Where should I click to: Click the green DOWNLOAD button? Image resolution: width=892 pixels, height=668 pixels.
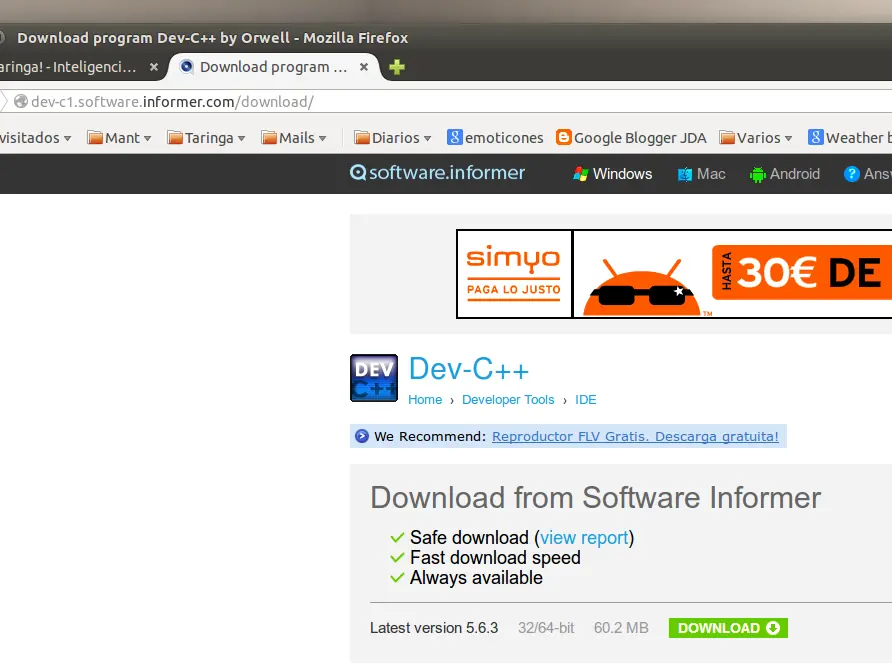pyautogui.click(x=728, y=628)
